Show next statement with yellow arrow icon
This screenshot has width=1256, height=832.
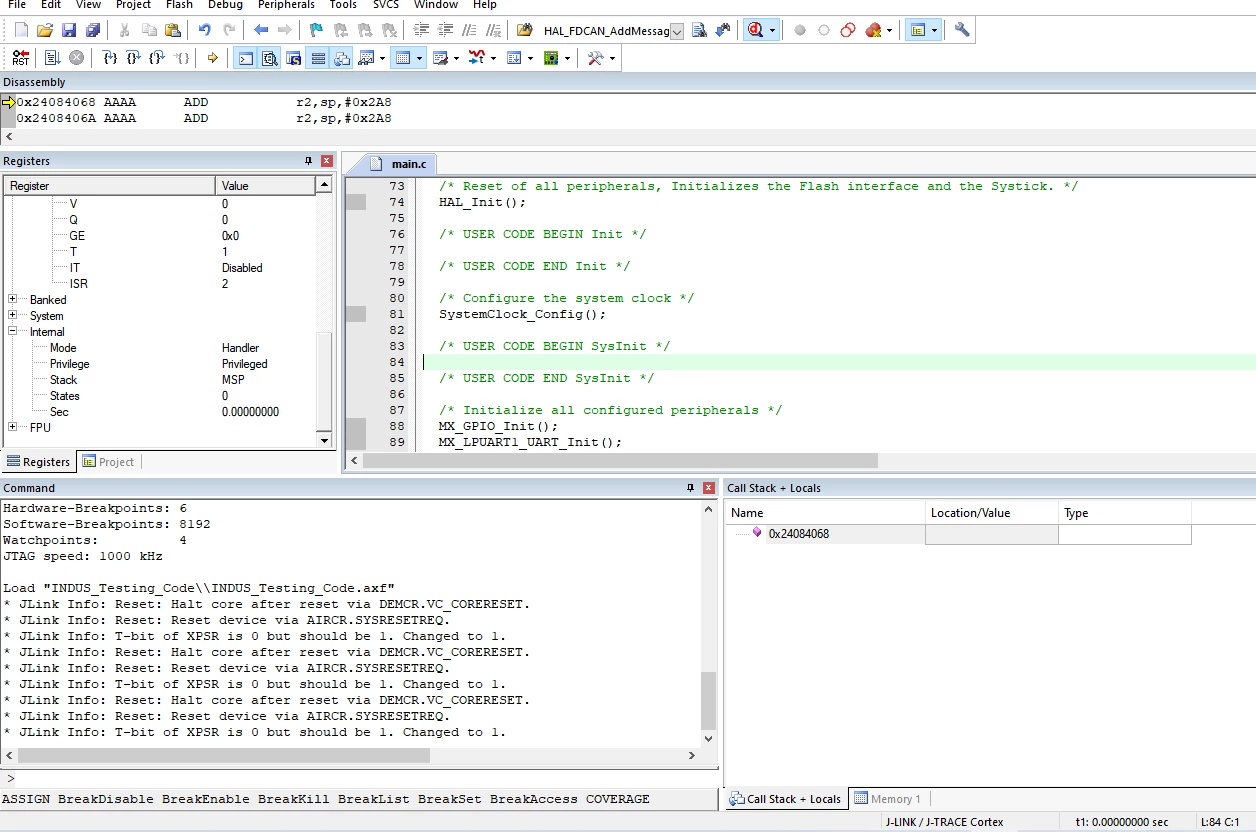[212, 58]
